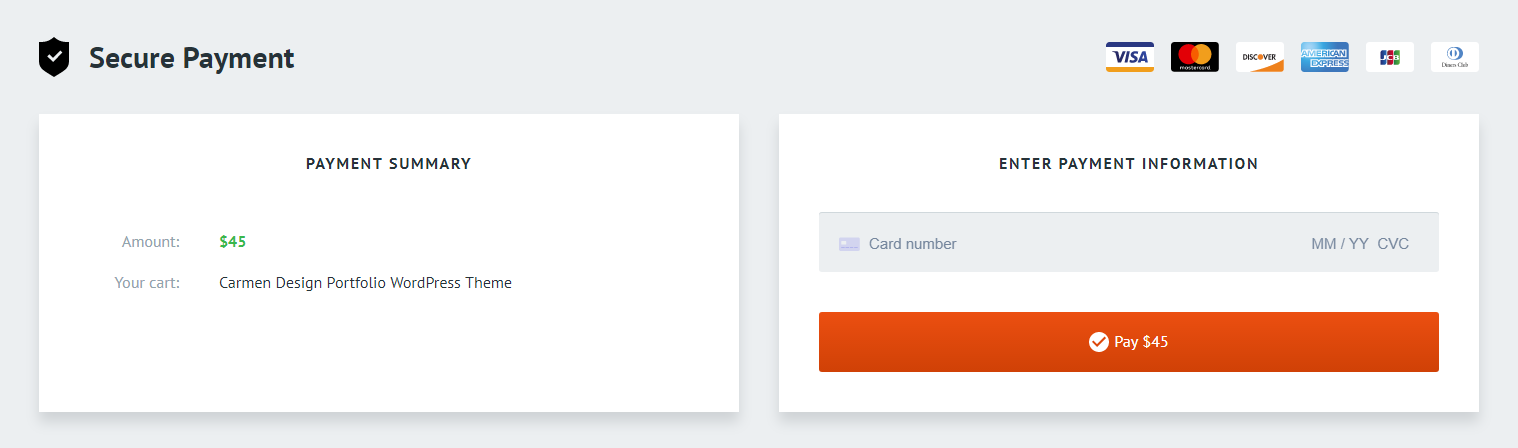Click the Your cart label
This screenshot has width=1518, height=448.
[147, 283]
